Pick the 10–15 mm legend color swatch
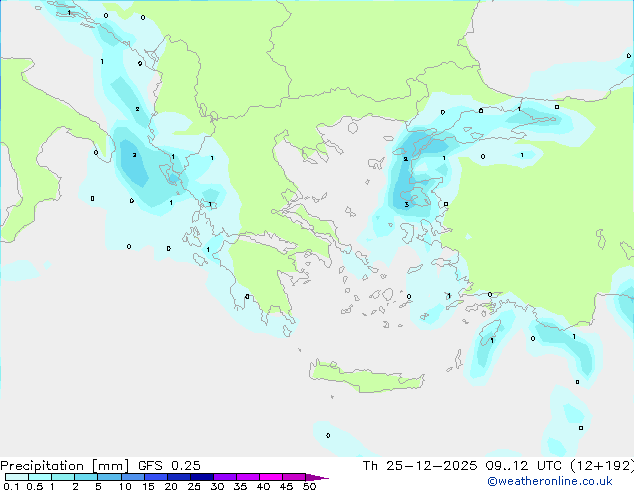 (x=132, y=477)
